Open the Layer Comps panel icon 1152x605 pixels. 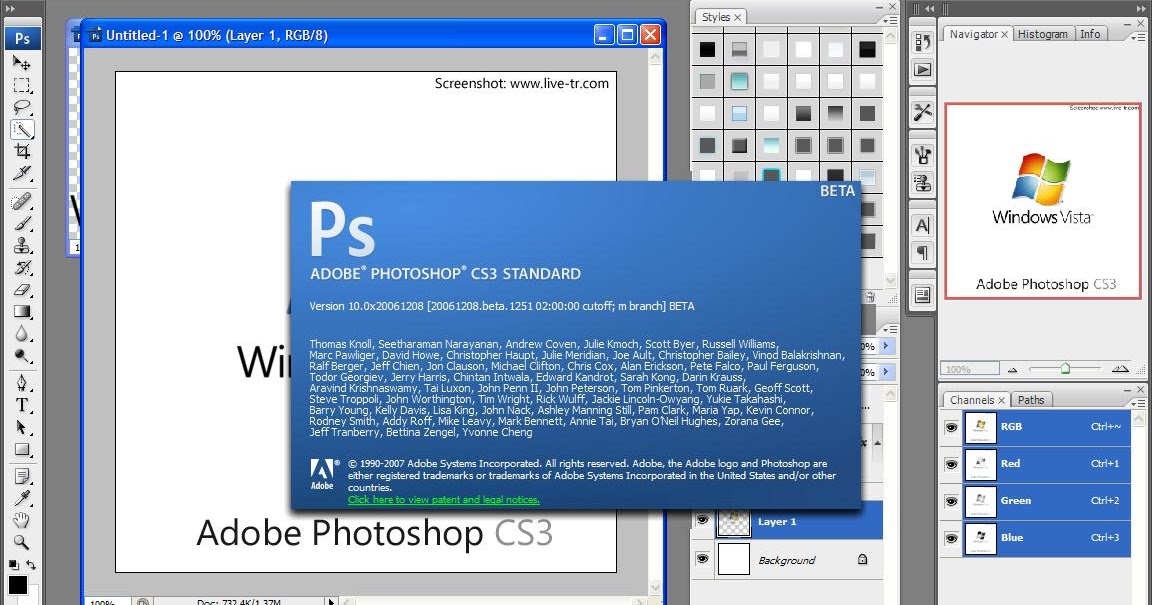tap(922, 295)
